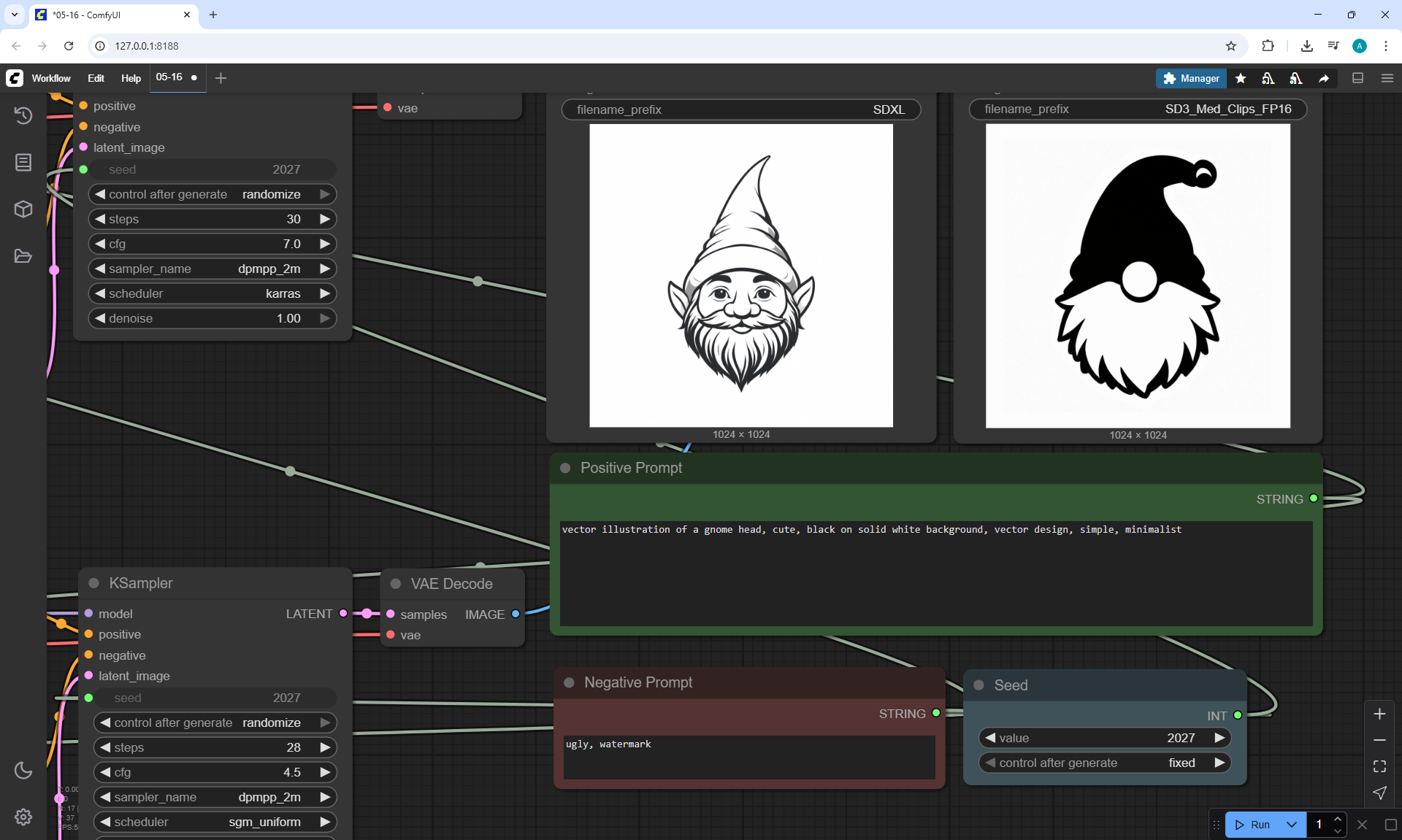Click the share arrow icon in toolbar
Image resolution: width=1402 pixels, height=840 pixels.
point(1324,78)
